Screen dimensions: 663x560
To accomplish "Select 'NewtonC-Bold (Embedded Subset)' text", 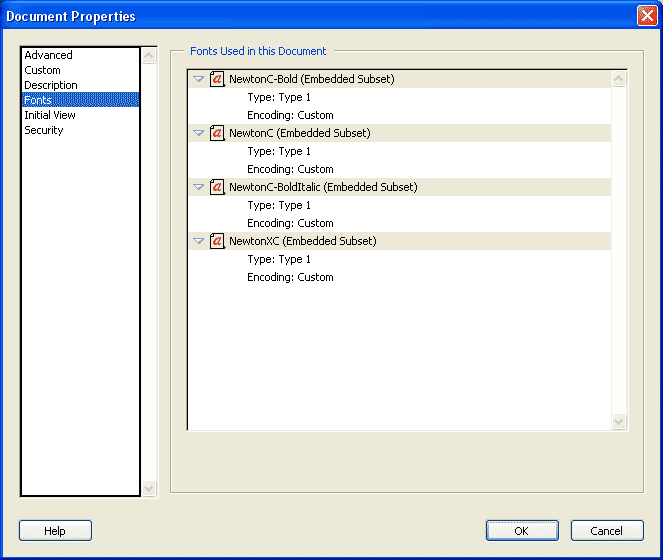I will 312,79.
